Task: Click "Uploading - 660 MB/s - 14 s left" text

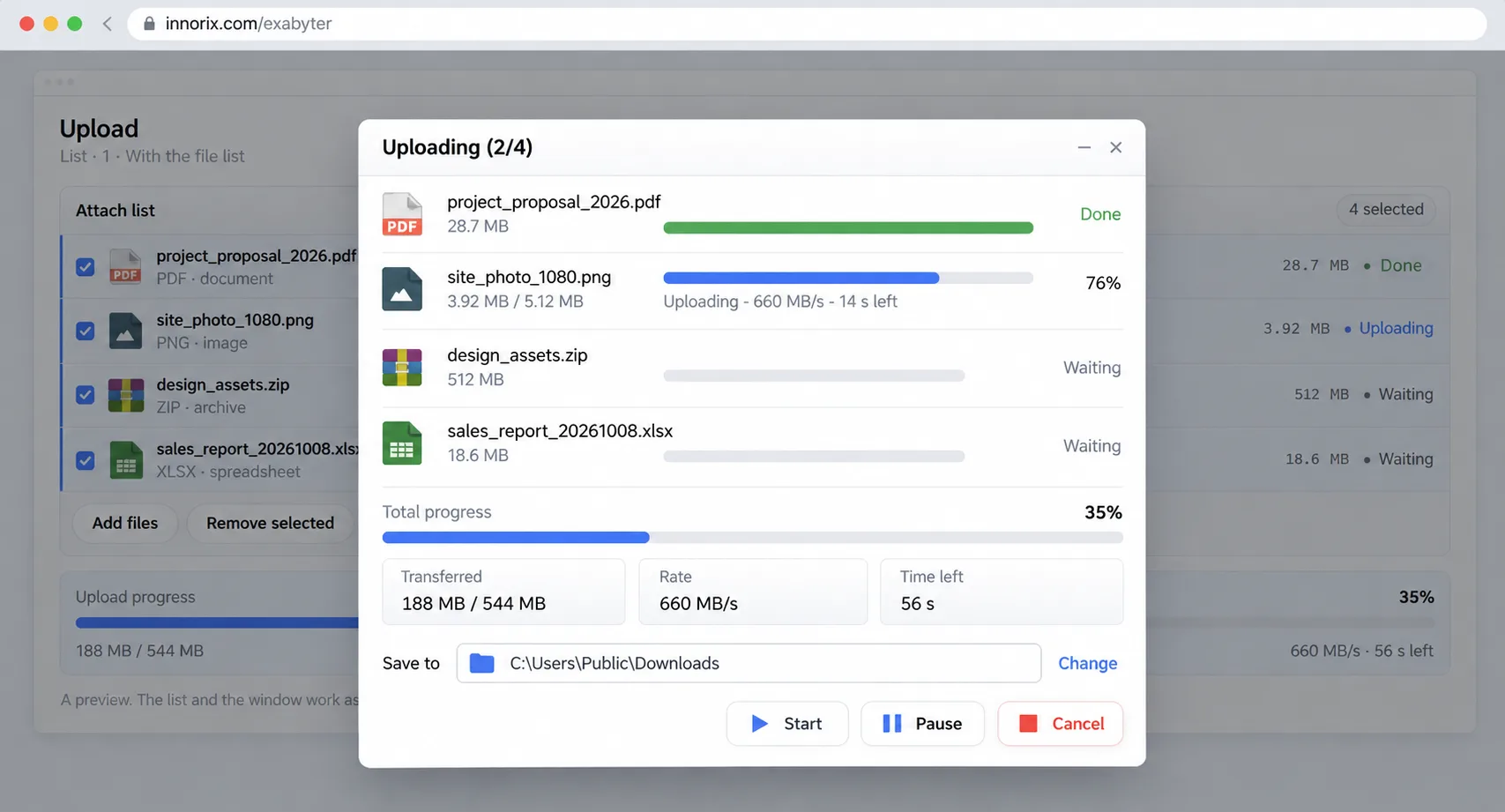Action: pos(780,302)
